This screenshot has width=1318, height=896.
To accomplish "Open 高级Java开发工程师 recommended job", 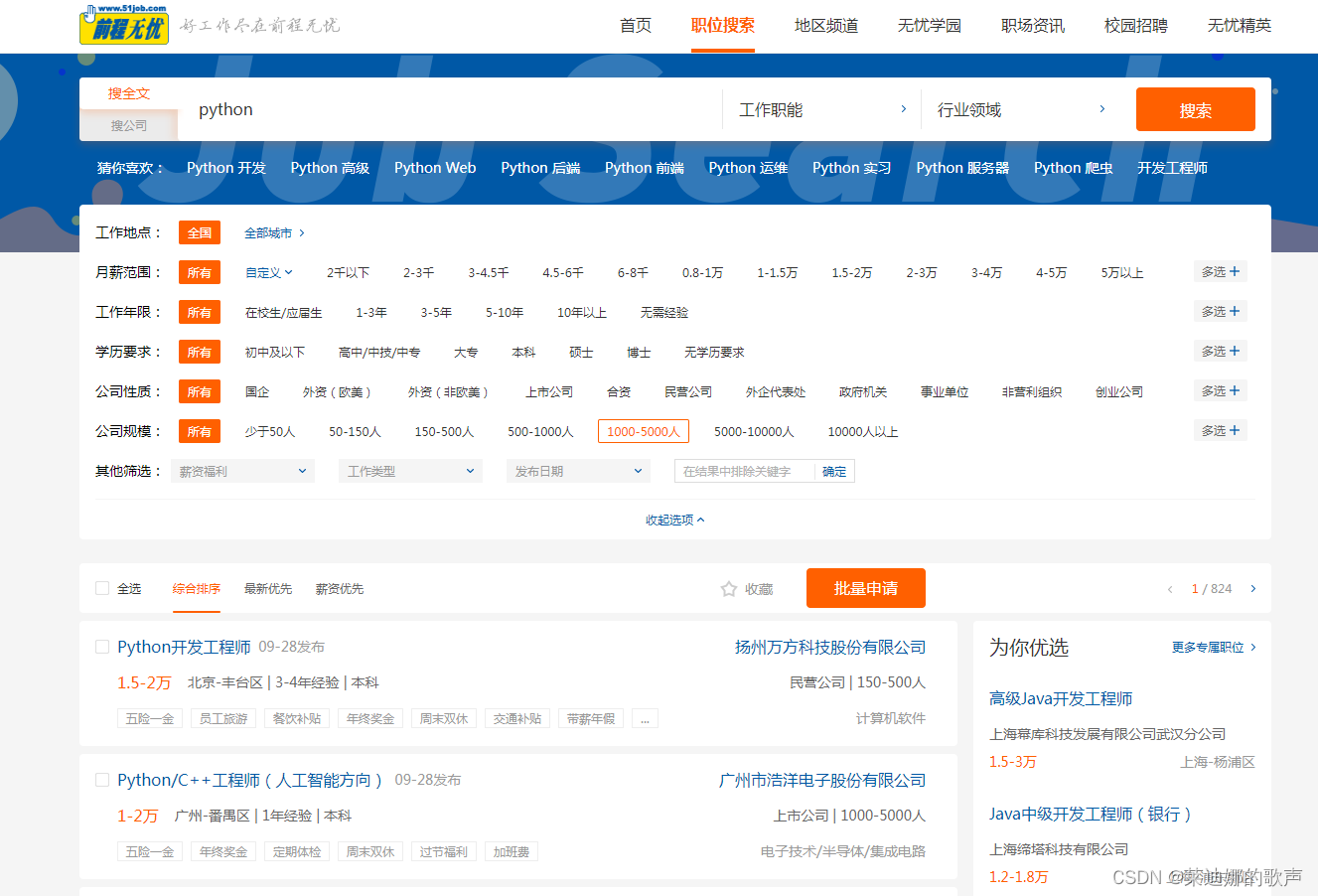I will coord(1061,698).
